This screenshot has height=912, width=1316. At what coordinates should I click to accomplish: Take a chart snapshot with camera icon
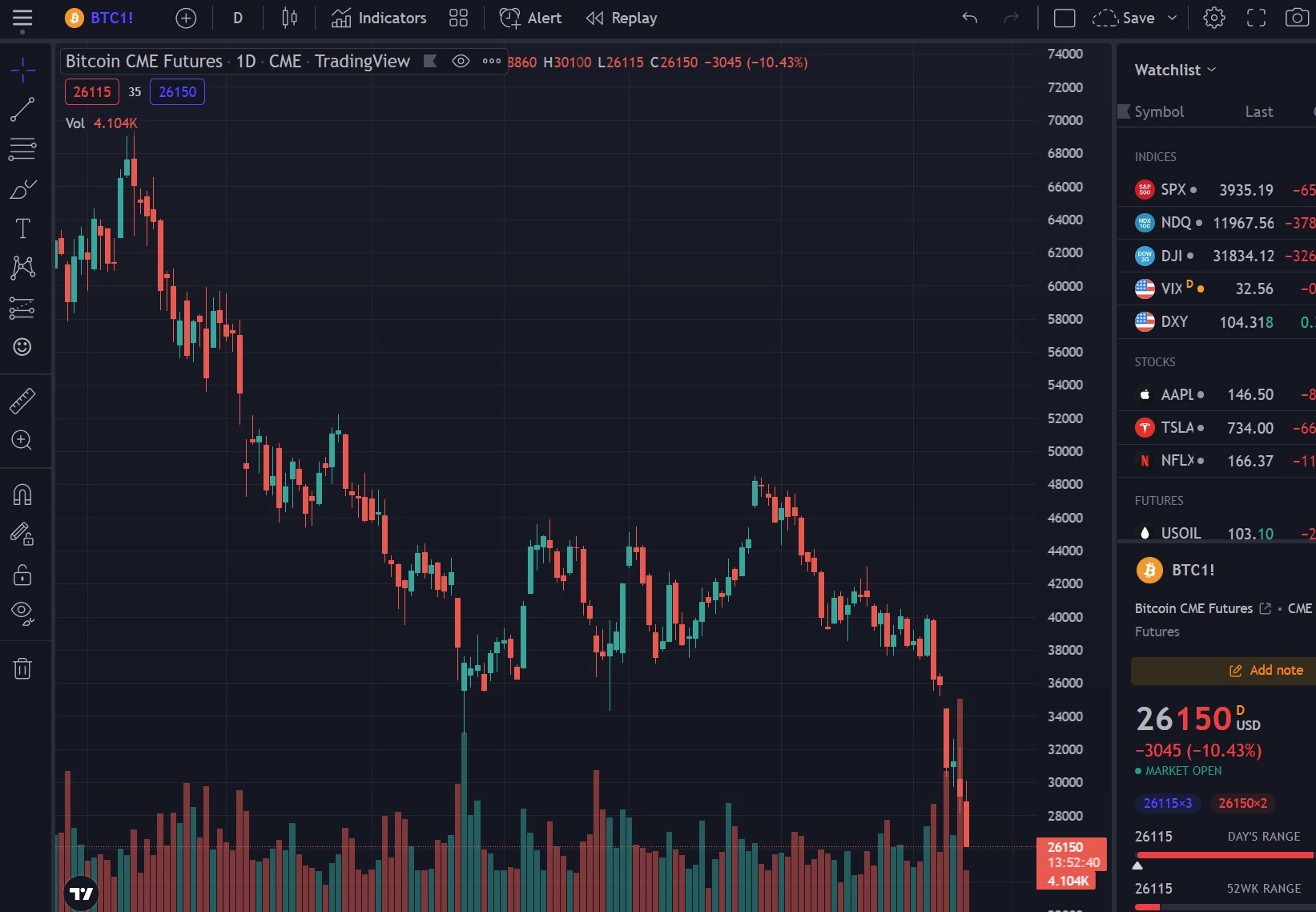(x=1296, y=18)
